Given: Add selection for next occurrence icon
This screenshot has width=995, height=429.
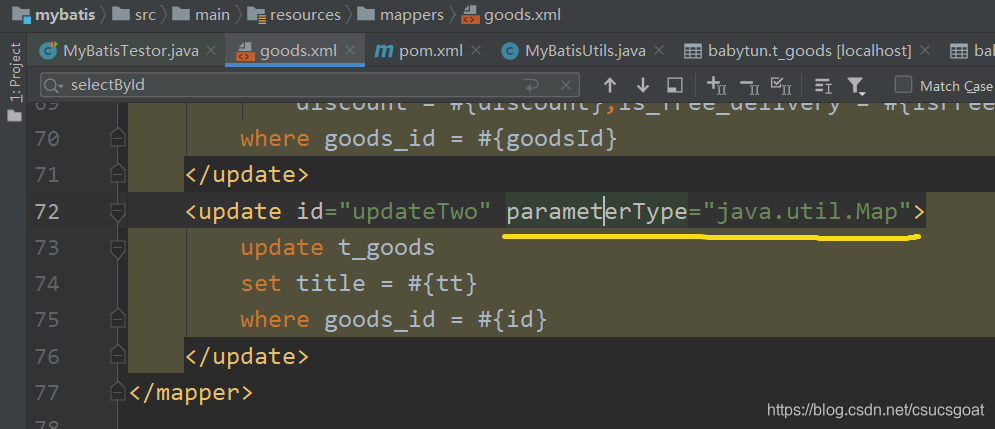Looking at the screenshot, I should [716, 84].
